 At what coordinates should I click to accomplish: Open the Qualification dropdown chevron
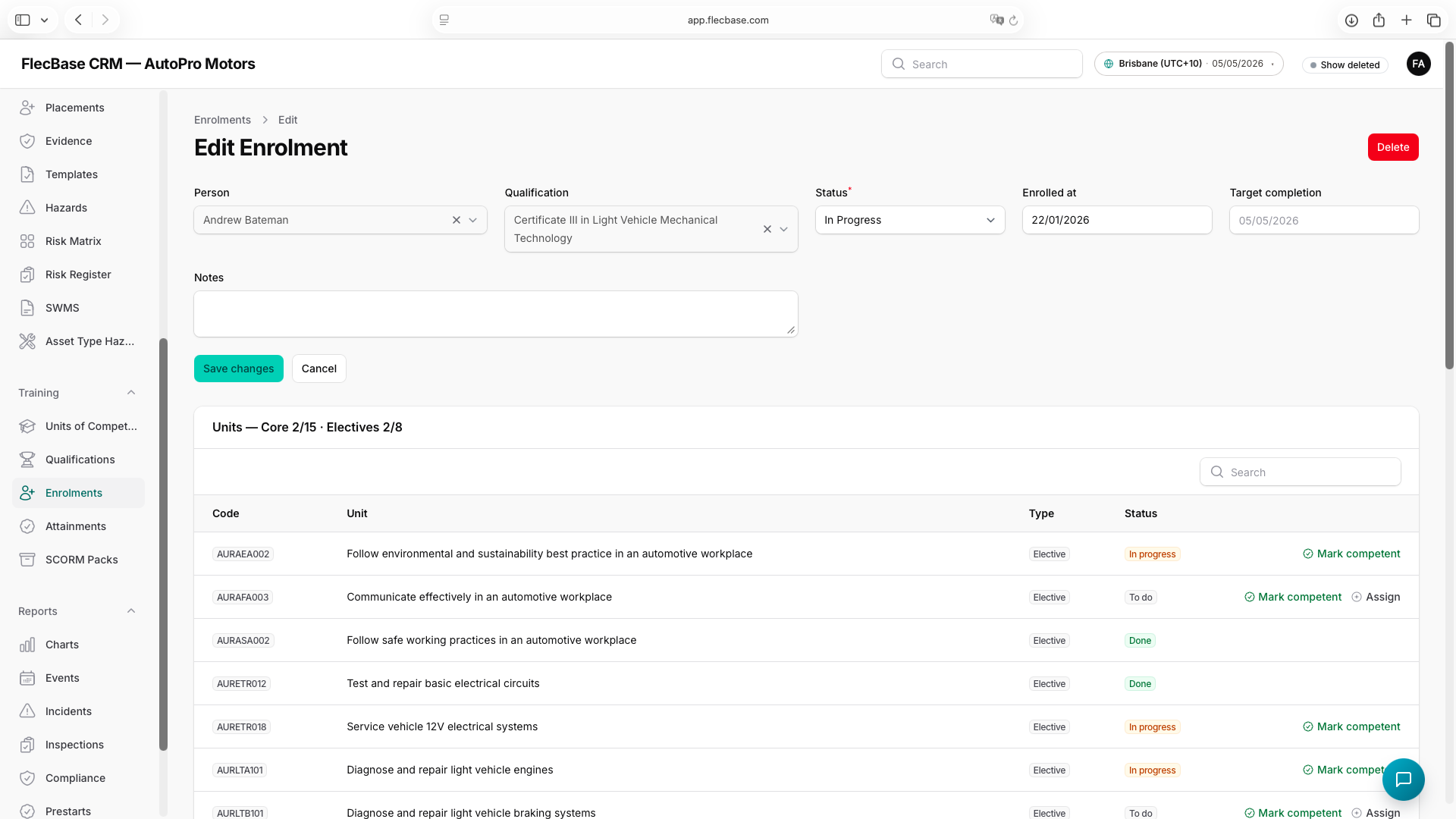pyautogui.click(x=783, y=229)
